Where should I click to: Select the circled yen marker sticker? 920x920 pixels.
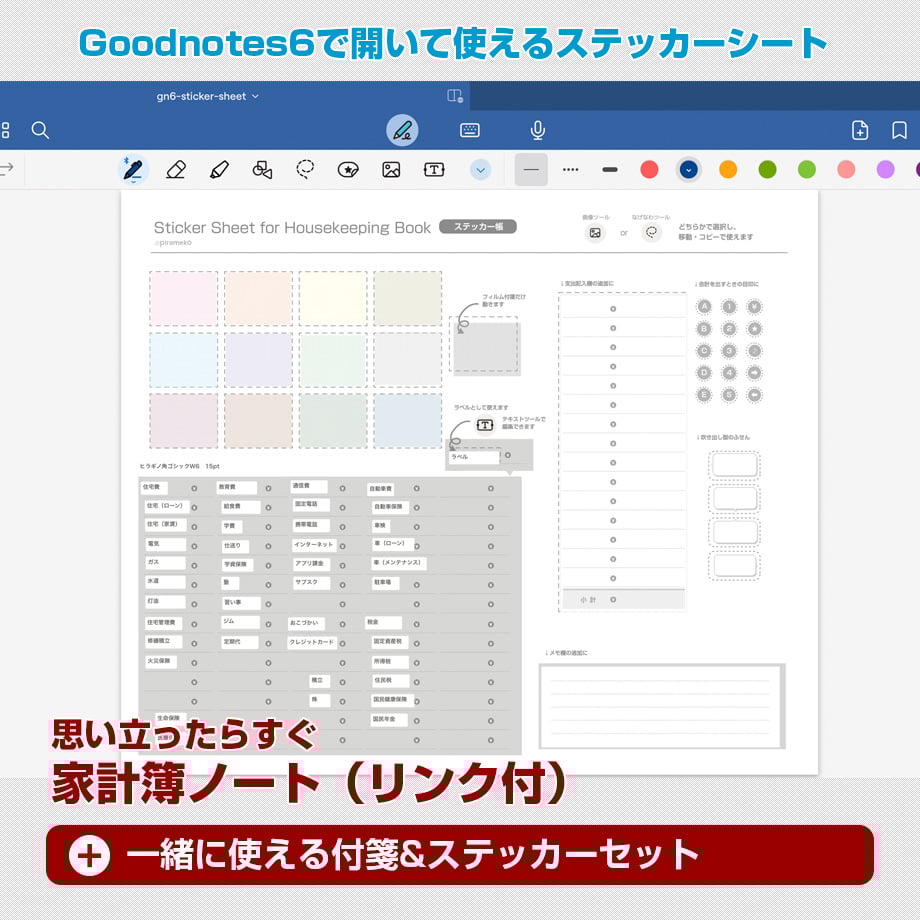(755, 306)
